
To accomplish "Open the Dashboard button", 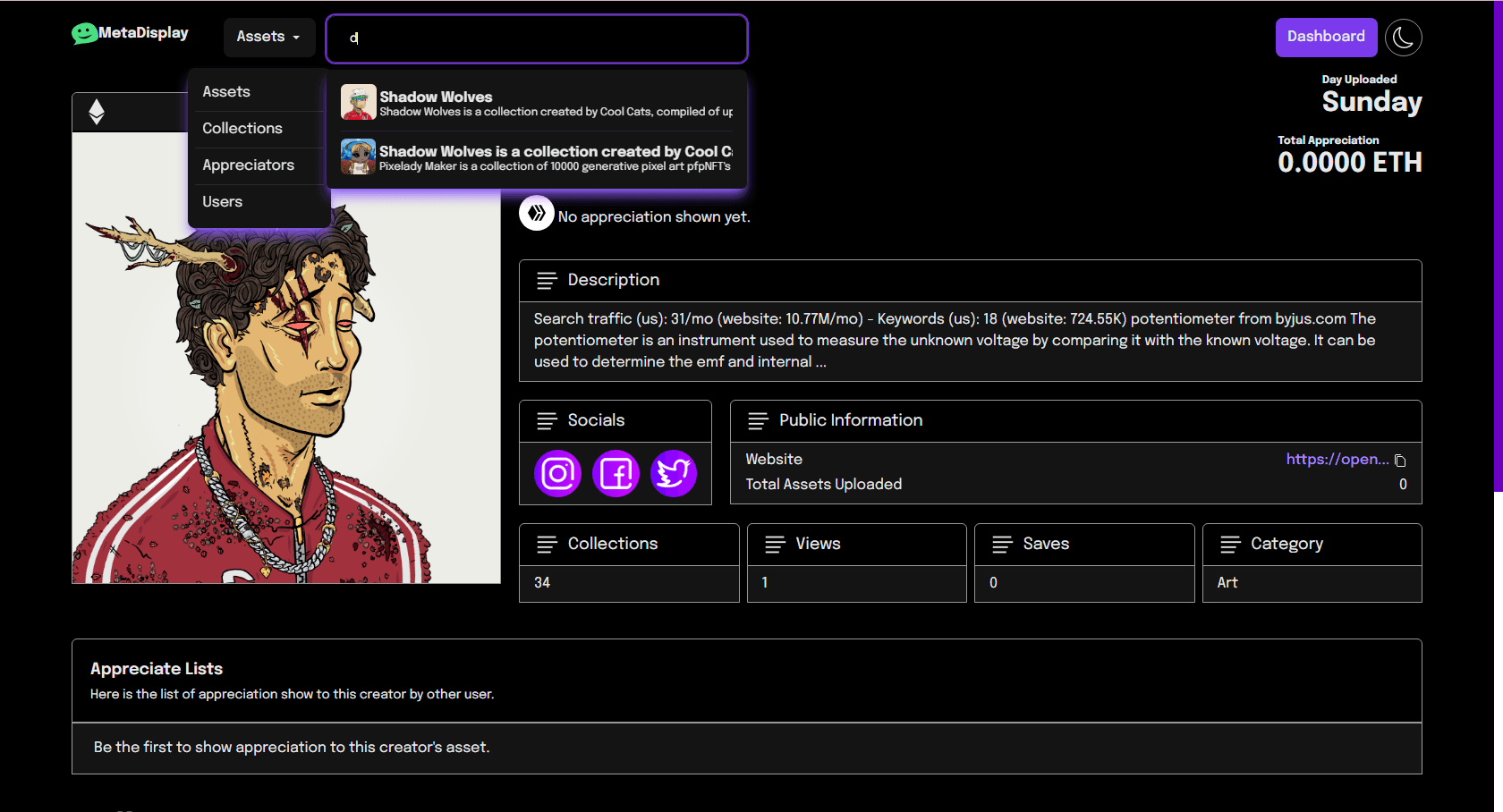I will point(1325,37).
